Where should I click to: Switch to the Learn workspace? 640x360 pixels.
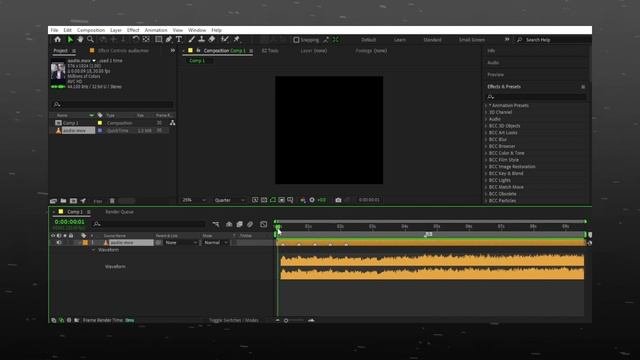400,40
